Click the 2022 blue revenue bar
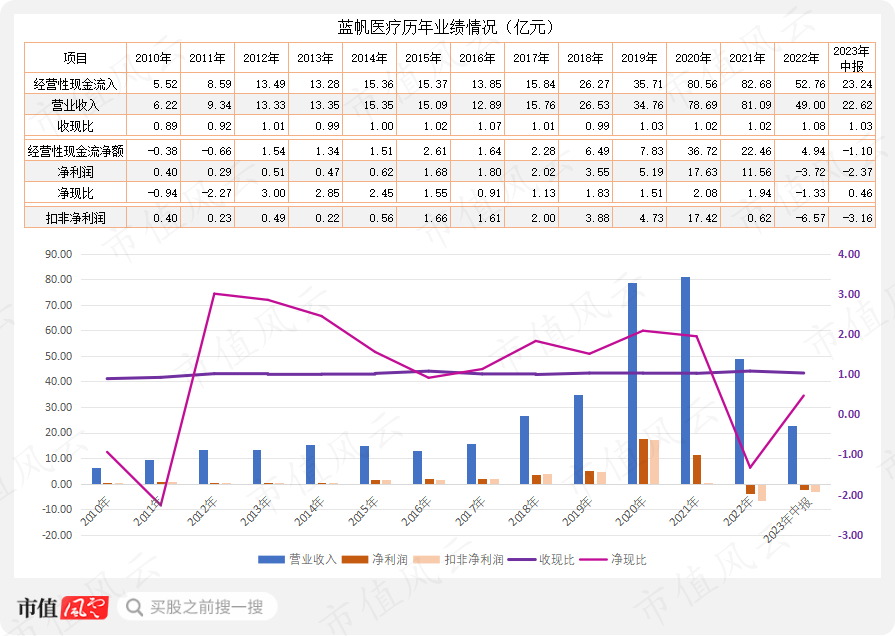Screen dimensions: 895x636 pos(739,421)
